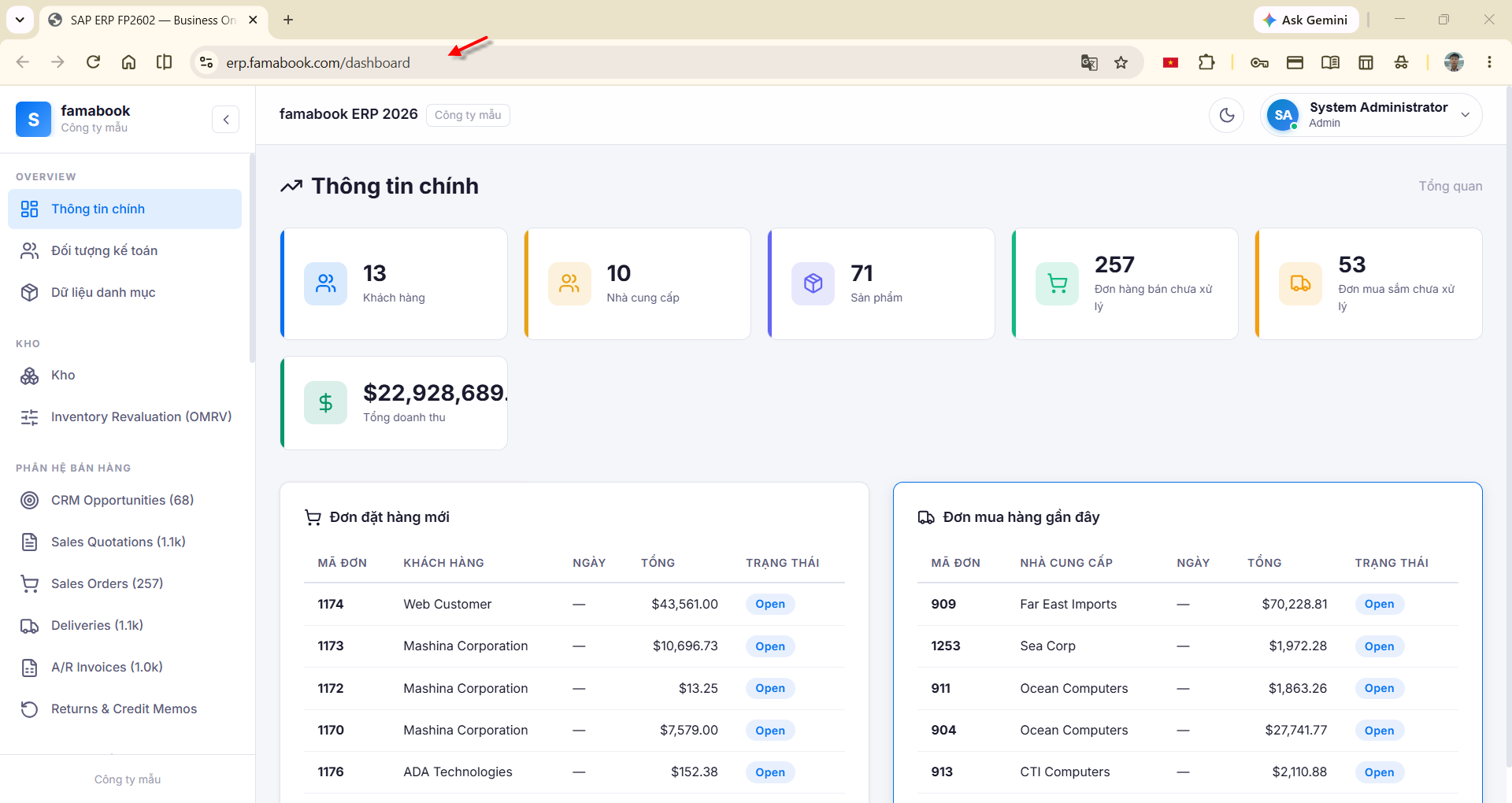Close the SAP ERP FP2602 tab
Image resolution: width=1512 pixels, height=803 pixels.
(x=253, y=20)
